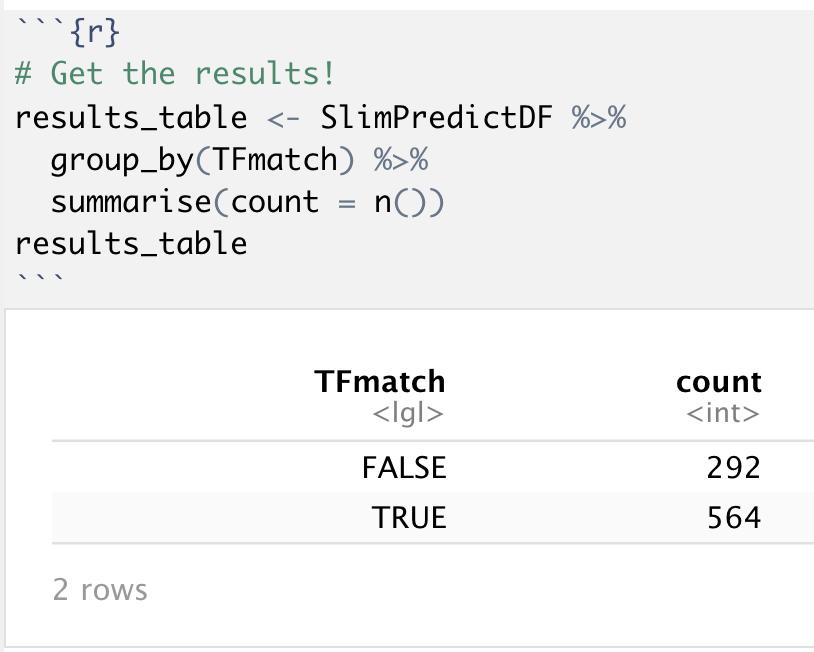814x652 pixels.
Task: Click the count value 564
Action: point(733,518)
